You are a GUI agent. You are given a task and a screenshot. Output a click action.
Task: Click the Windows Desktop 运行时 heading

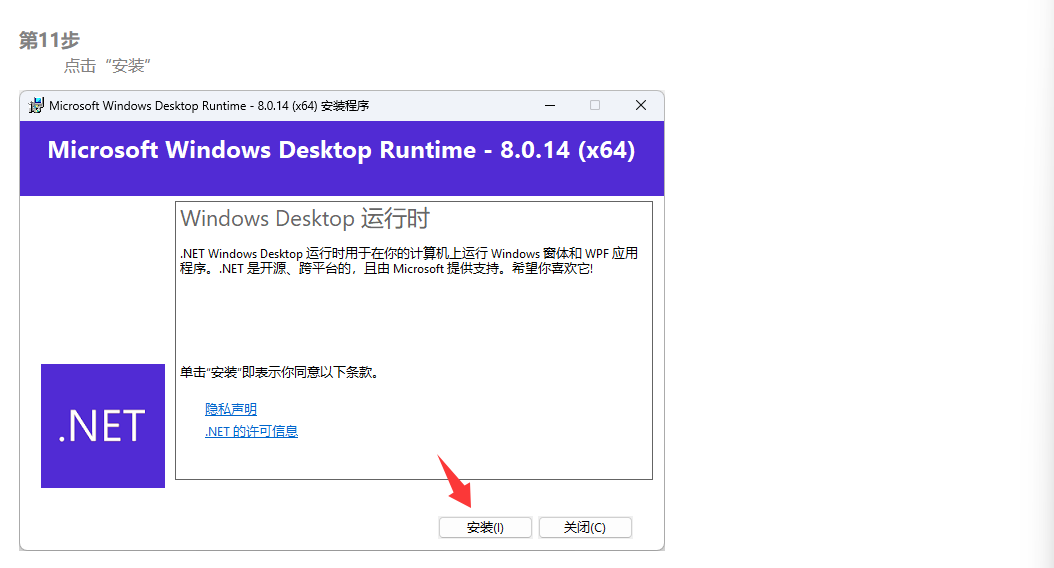305,218
